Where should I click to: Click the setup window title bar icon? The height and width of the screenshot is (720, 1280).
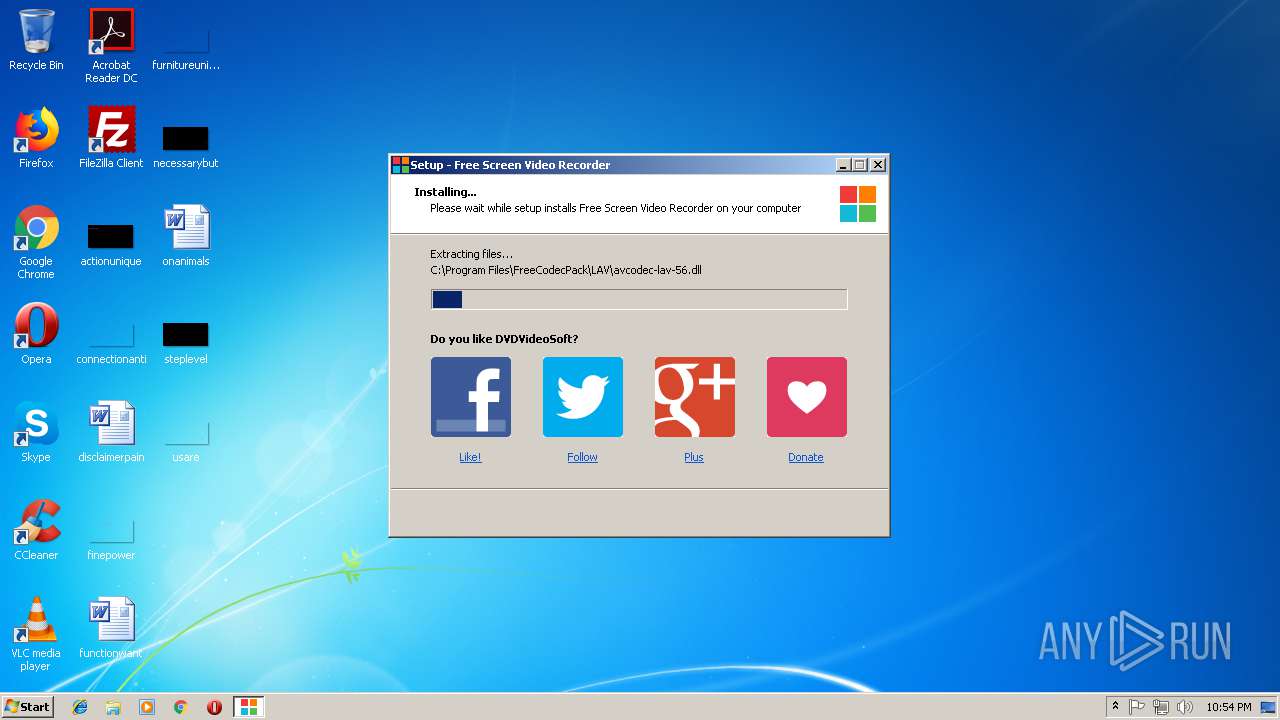(400, 165)
